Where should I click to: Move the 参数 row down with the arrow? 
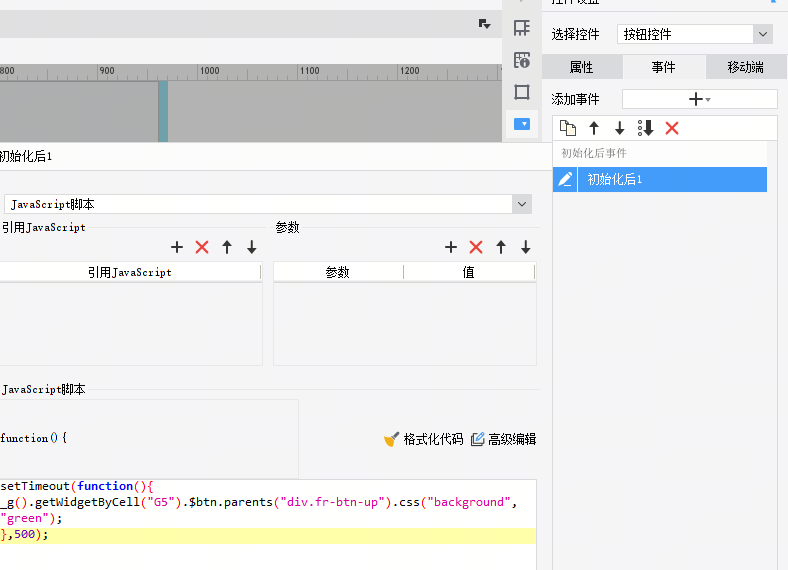click(526, 247)
